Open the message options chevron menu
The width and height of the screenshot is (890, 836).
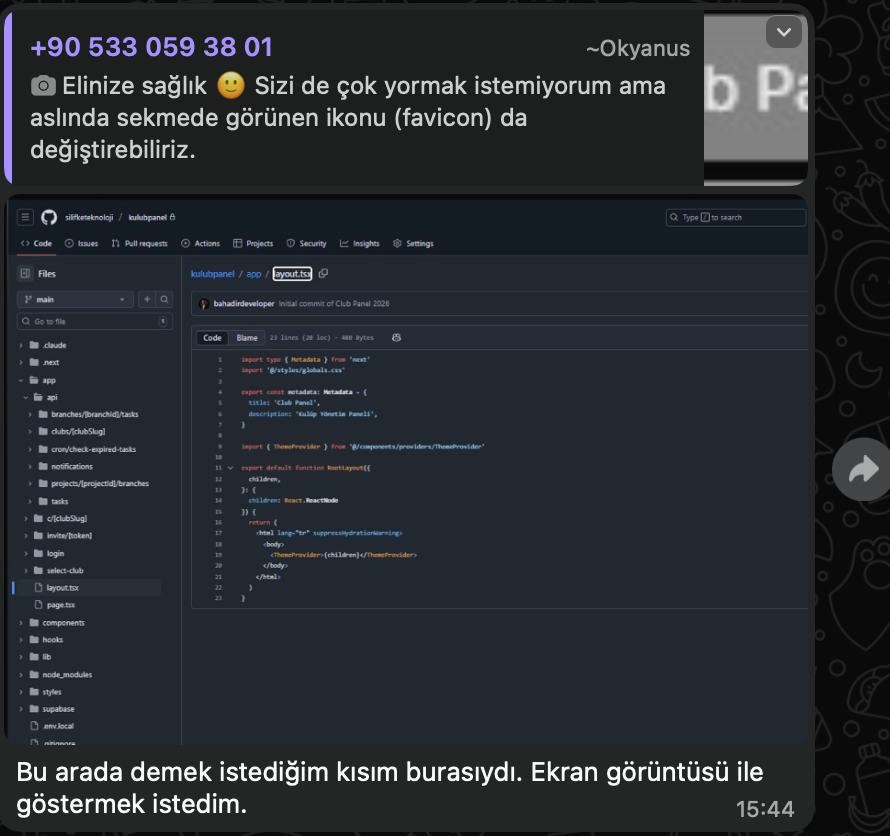[x=783, y=33]
